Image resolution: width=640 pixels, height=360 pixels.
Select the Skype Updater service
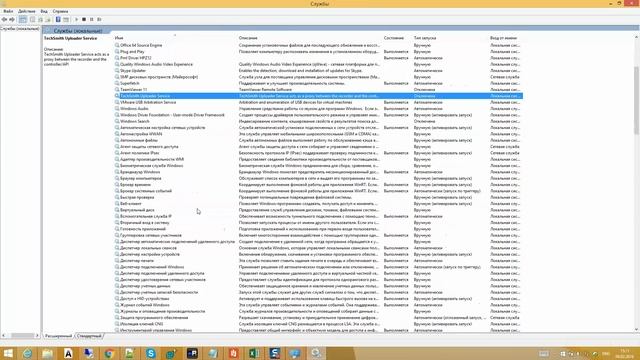click(133, 71)
